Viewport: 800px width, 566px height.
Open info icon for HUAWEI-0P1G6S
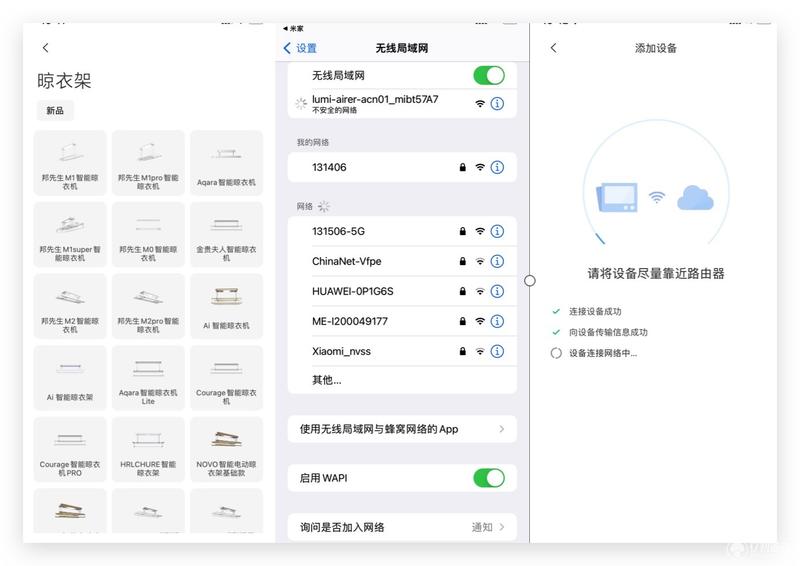click(x=497, y=291)
